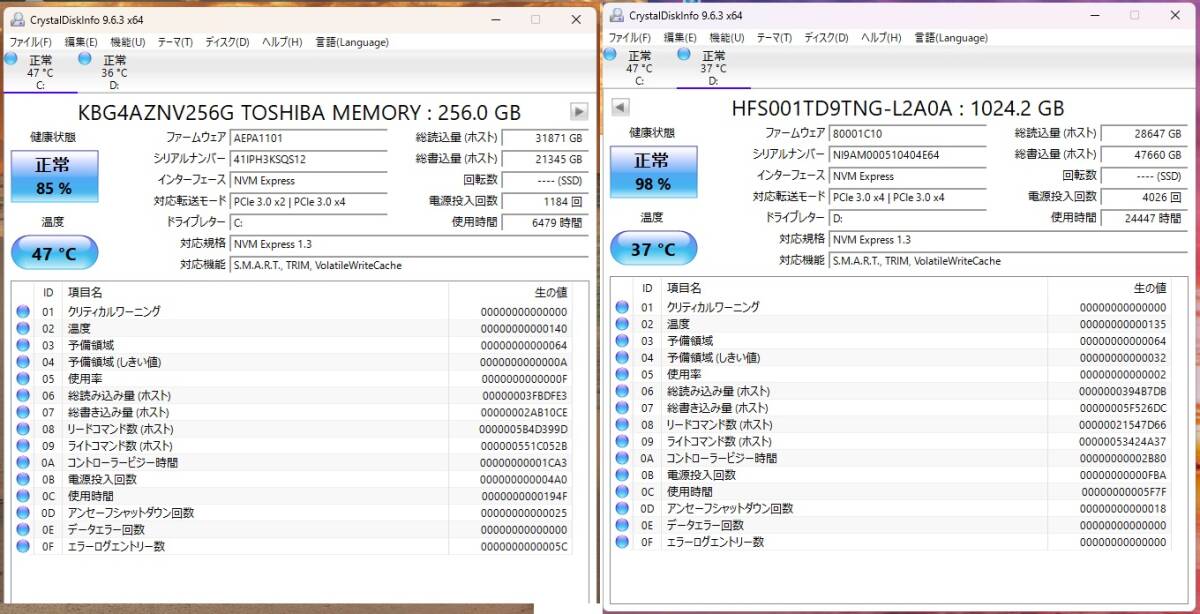
Task: Select orb for 使用時間 row in HFS001TD9TNG window
Action: coord(622,492)
